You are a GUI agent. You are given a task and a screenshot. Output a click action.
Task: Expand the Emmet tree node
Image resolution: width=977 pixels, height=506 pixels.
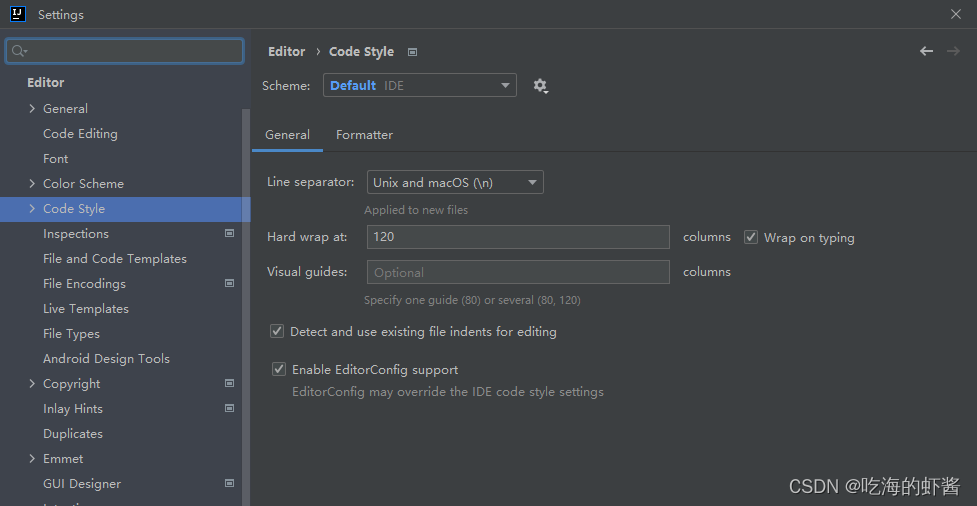32,458
